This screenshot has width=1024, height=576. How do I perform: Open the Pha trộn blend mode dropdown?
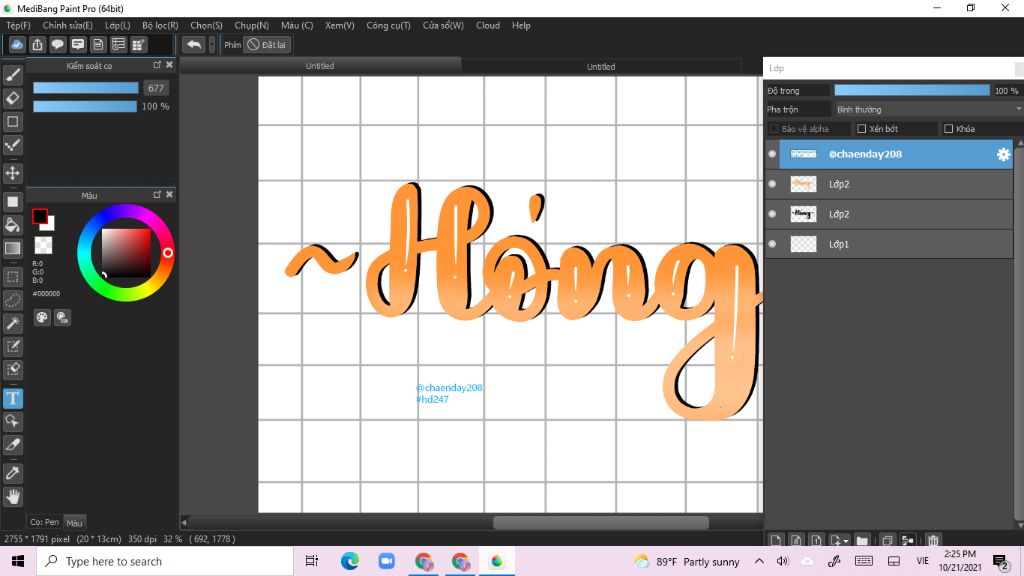coord(927,109)
